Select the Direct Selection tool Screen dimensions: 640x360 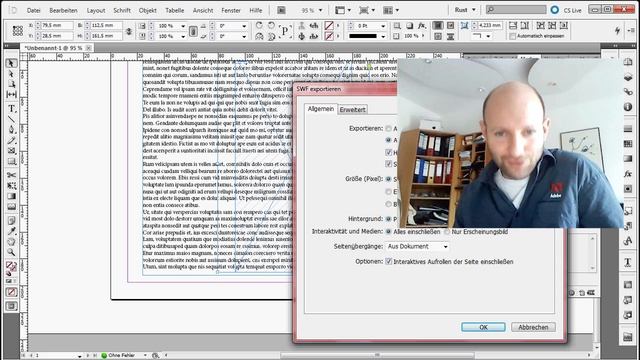(x=11, y=74)
